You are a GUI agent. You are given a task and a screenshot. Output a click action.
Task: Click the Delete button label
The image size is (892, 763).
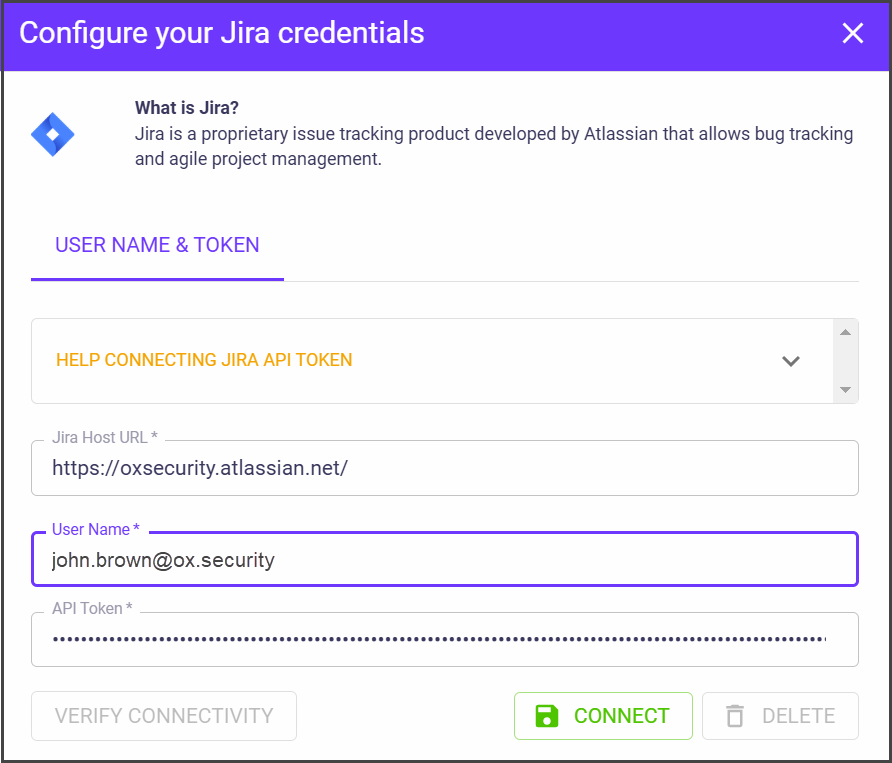point(798,716)
